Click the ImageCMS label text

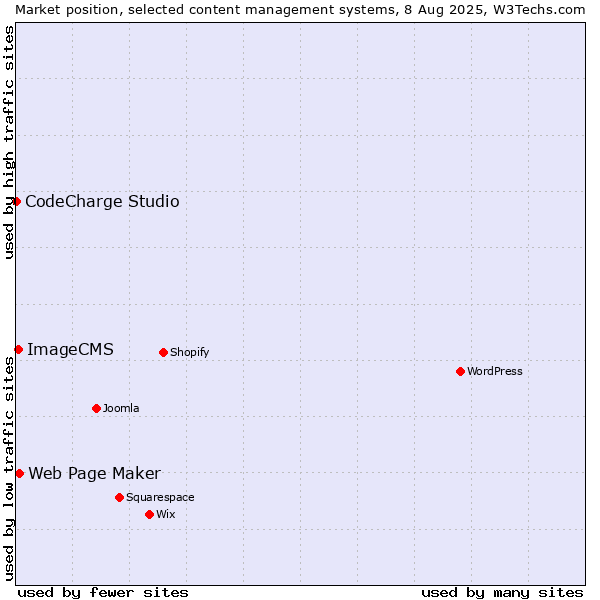[70, 350]
